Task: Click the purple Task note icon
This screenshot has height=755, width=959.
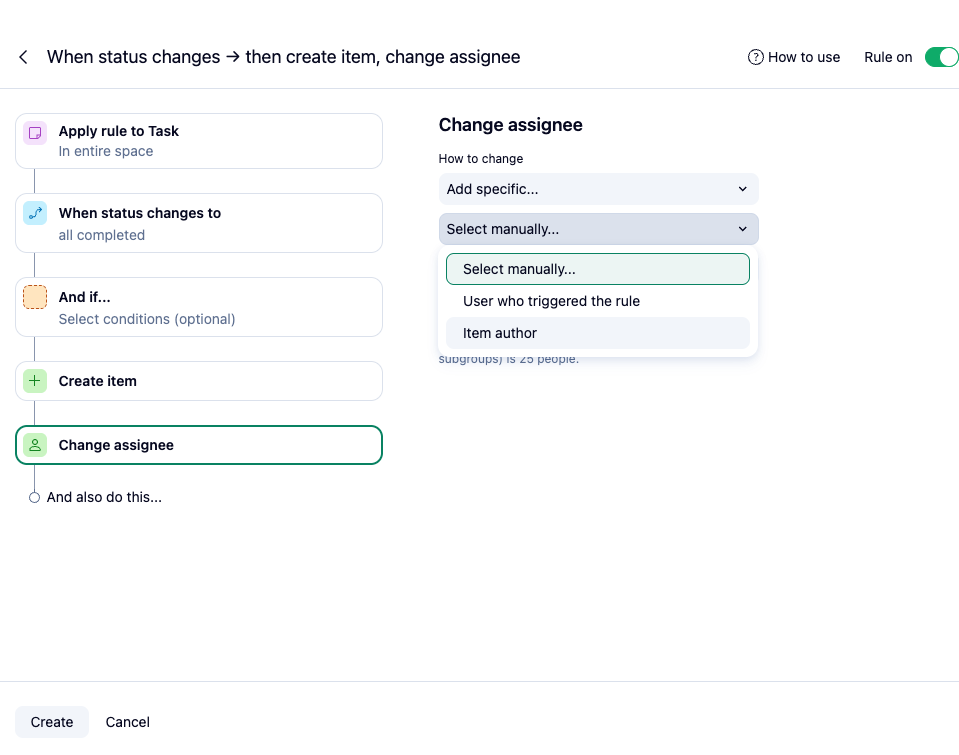Action: 35,132
